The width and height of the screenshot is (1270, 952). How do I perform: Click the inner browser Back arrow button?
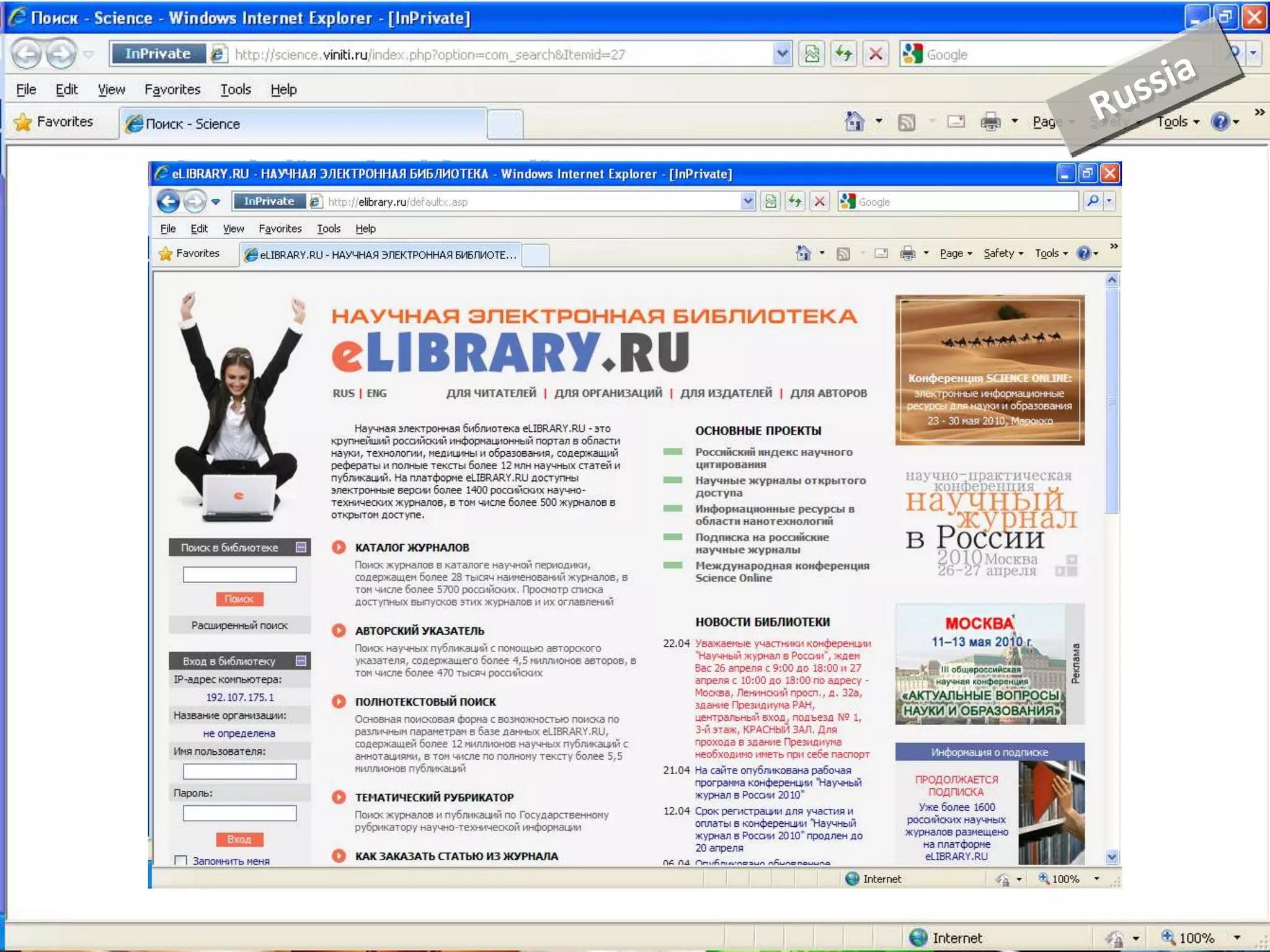pos(168,201)
